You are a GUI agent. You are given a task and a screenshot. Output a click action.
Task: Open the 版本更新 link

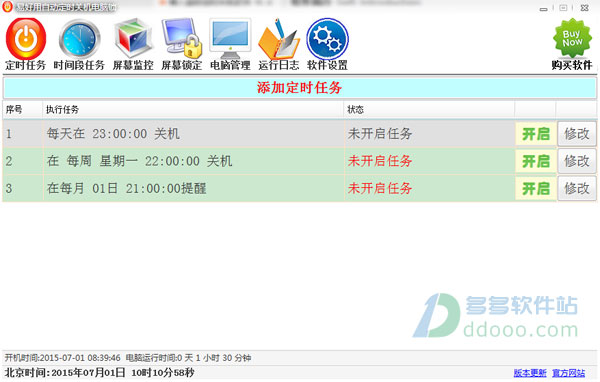click(530, 373)
